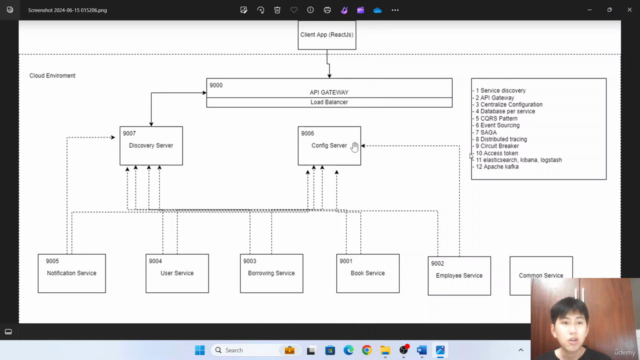The height and width of the screenshot is (360, 640).
Task: Click the Client App (ReactJs) box
Action: [327, 35]
